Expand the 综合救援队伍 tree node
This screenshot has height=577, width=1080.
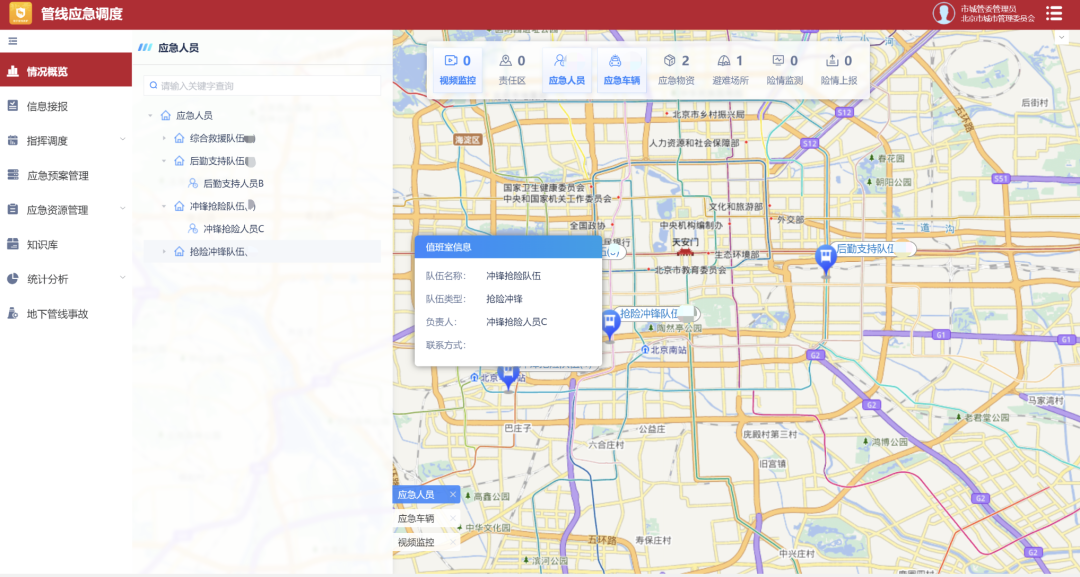(x=164, y=138)
